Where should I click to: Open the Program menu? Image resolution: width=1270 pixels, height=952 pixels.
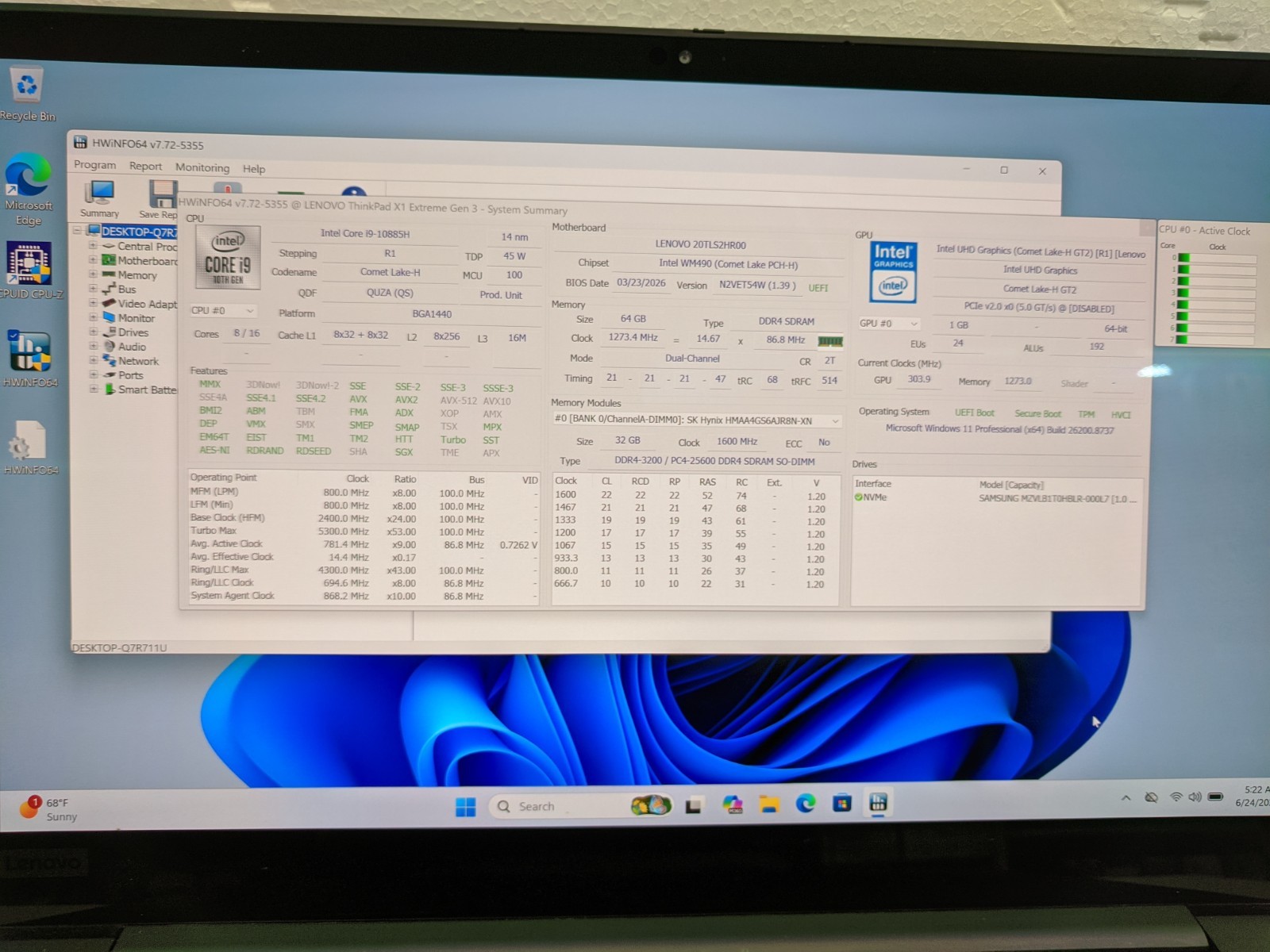94,165
